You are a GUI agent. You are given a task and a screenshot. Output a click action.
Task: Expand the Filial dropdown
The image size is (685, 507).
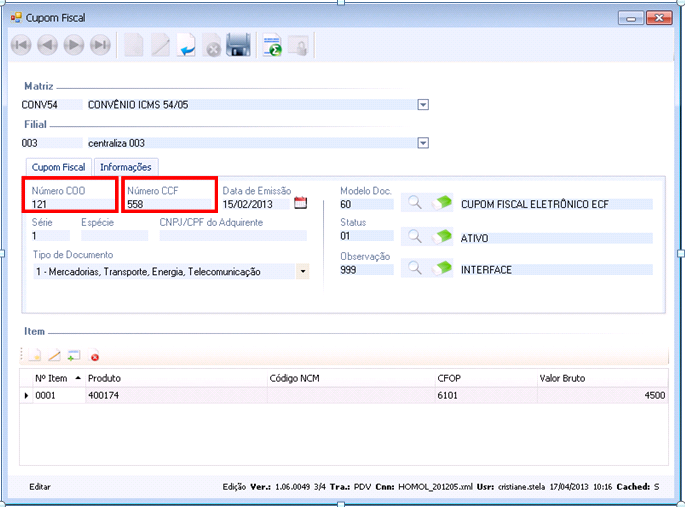pyautogui.click(x=423, y=143)
